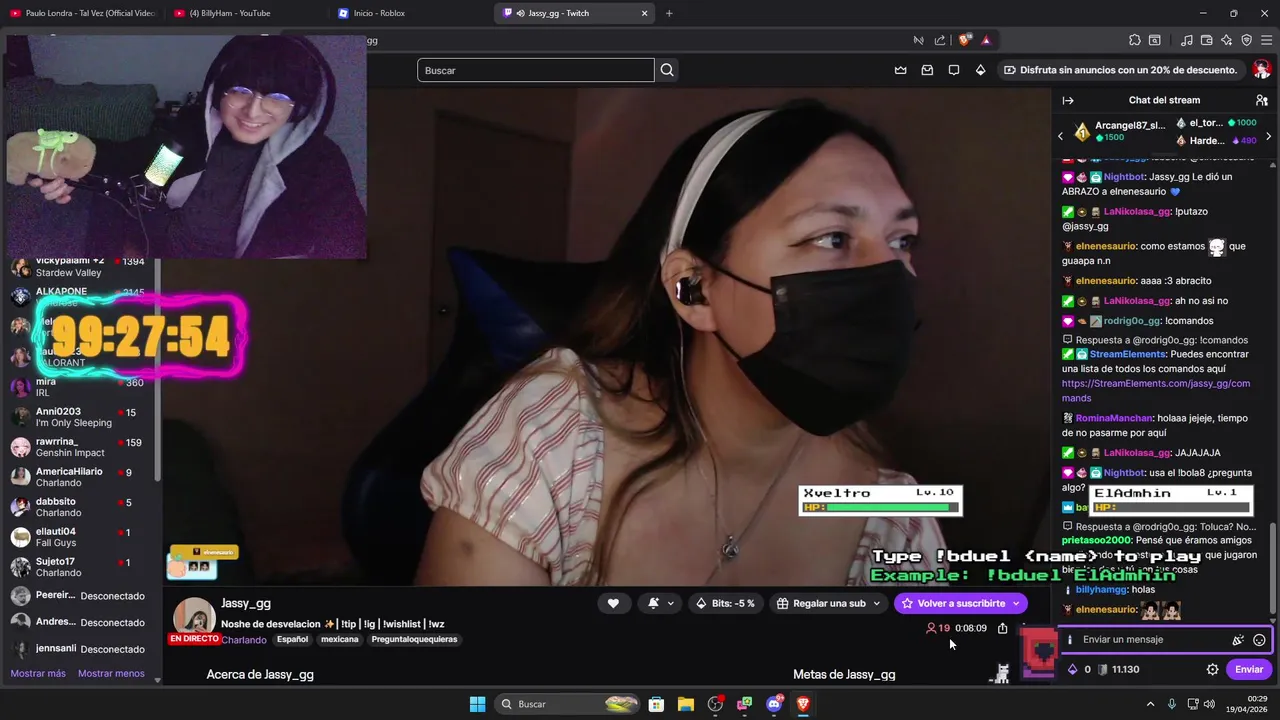Open dabbsito channel in sidebar
This screenshot has height=720, width=1280.
(80, 507)
